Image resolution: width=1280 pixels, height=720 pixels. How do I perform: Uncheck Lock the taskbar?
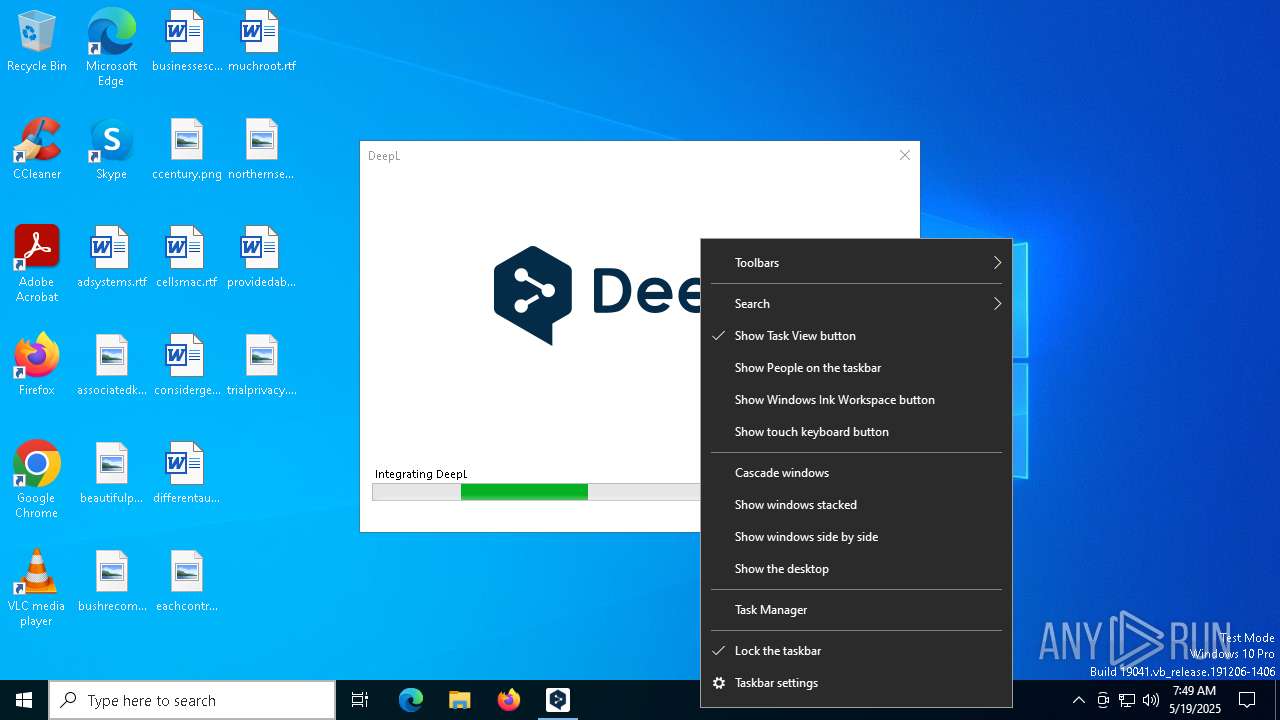point(856,651)
